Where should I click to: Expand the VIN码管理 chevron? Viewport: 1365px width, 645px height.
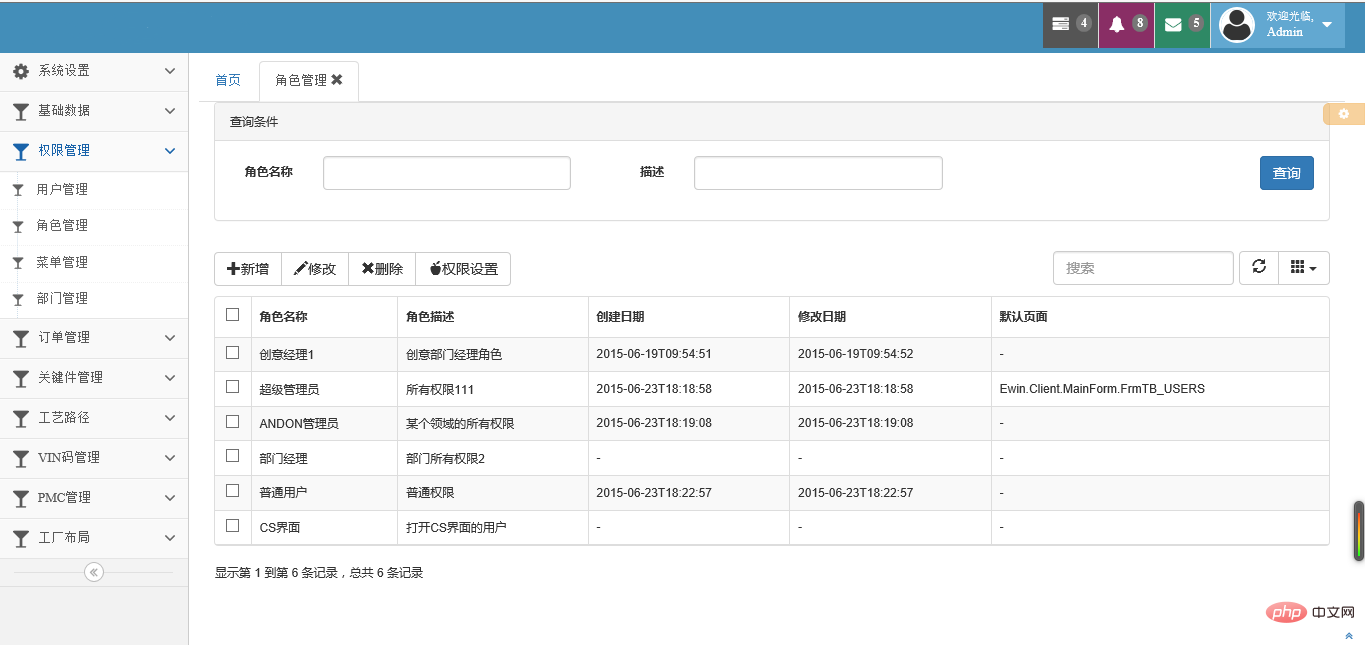170,458
